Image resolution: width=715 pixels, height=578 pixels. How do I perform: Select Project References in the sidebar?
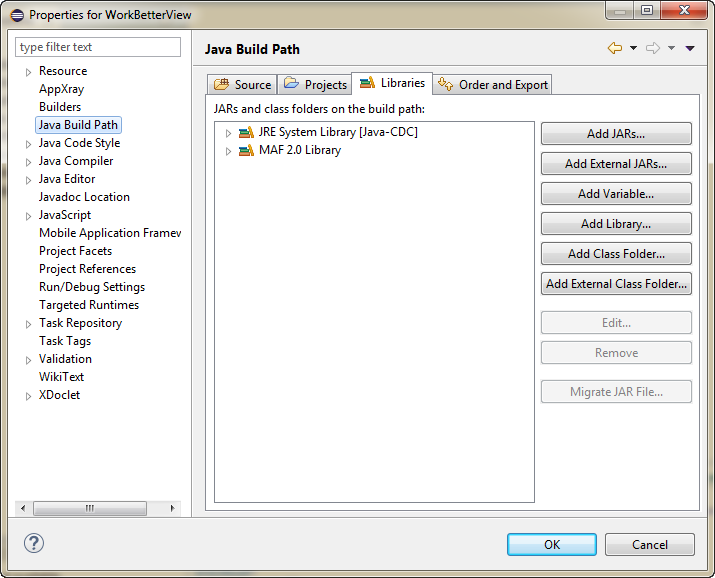click(88, 269)
